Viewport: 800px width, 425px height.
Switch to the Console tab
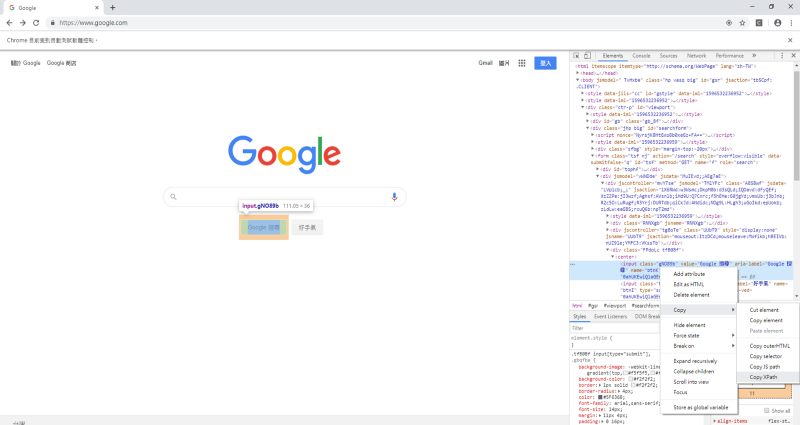(641, 56)
